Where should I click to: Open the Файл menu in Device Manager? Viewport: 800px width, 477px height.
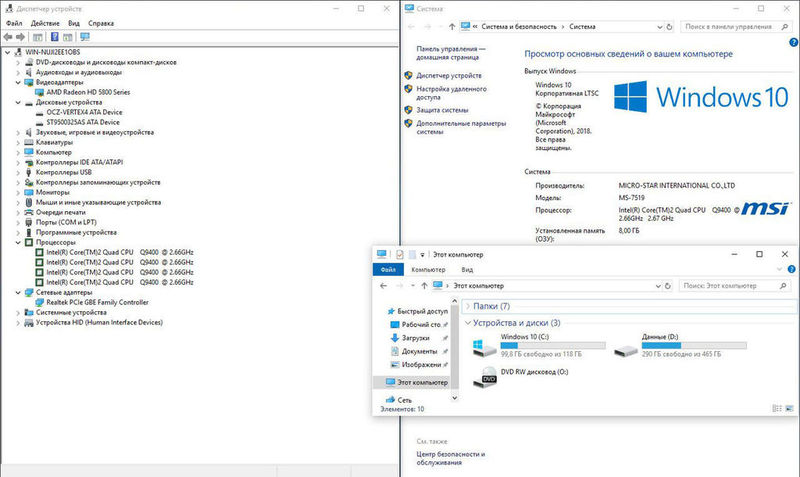click(14, 23)
